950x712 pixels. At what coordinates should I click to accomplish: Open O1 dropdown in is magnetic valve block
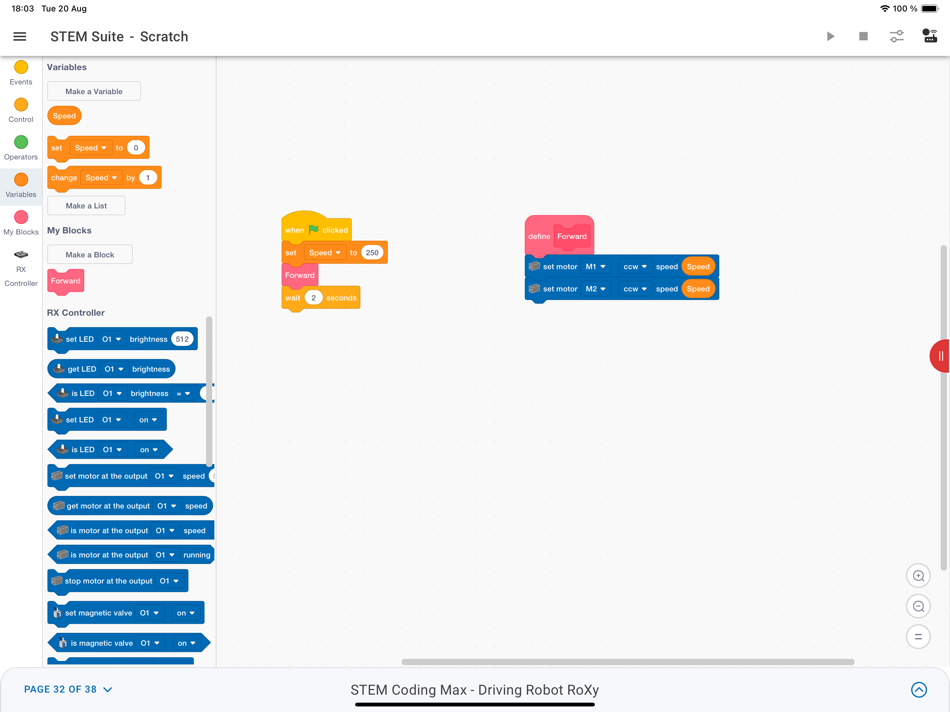click(150, 644)
